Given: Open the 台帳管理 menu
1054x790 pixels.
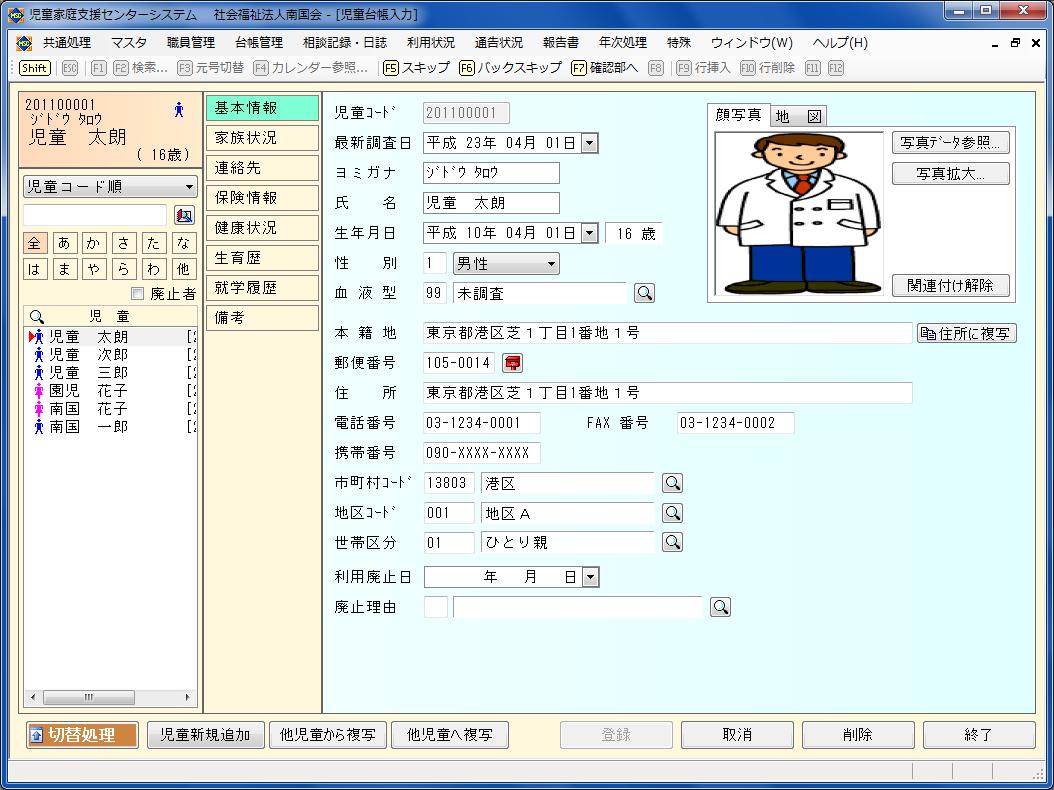Looking at the screenshot, I should click(x=258, y=43).
